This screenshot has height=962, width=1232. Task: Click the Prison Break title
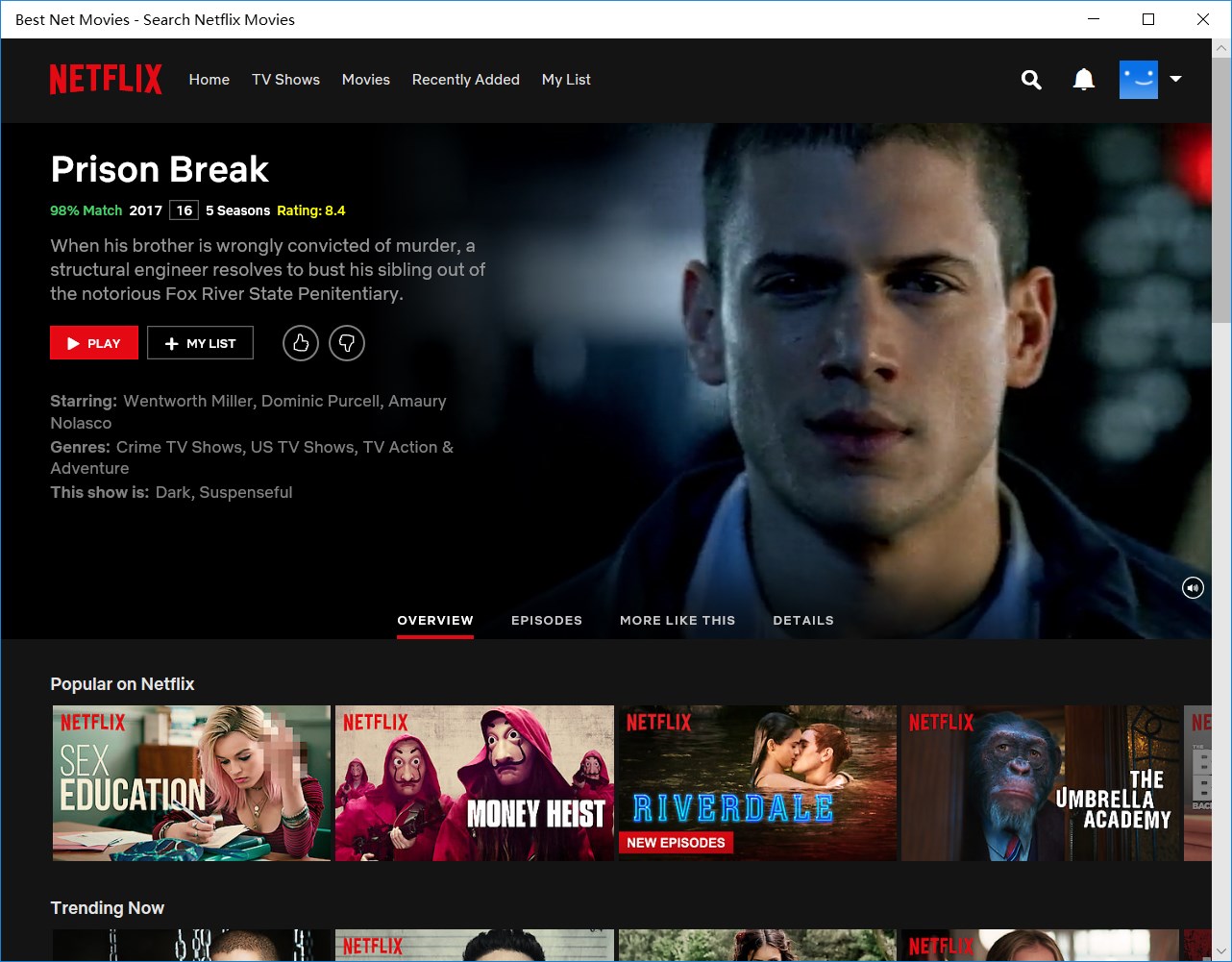(160, 169)
